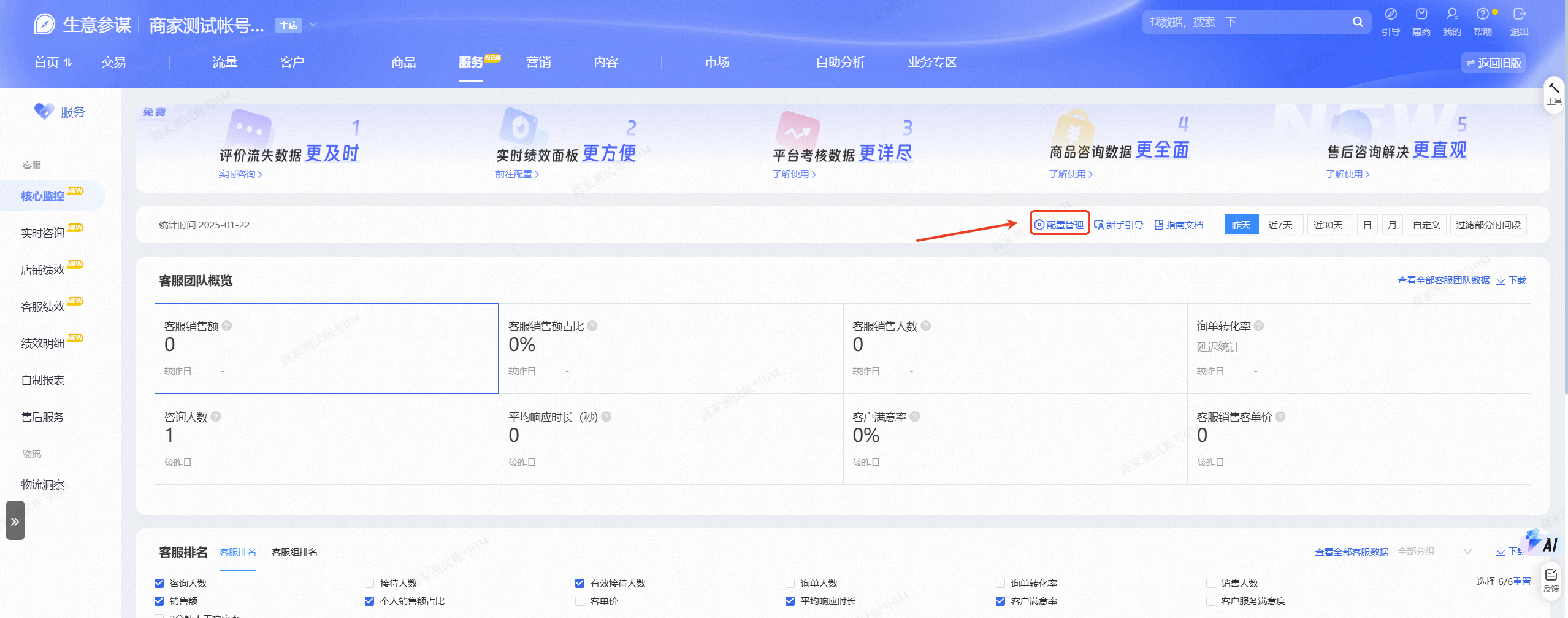The height and width of the screenshot is (618, 1568).
Task: Open the 全部分组 dropdown
Action: coord(1434,552)
